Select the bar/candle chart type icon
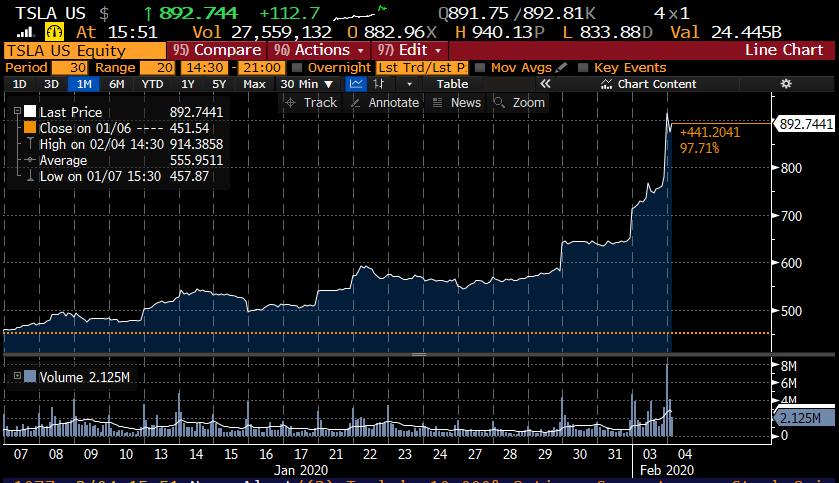 tap(379, 84)
